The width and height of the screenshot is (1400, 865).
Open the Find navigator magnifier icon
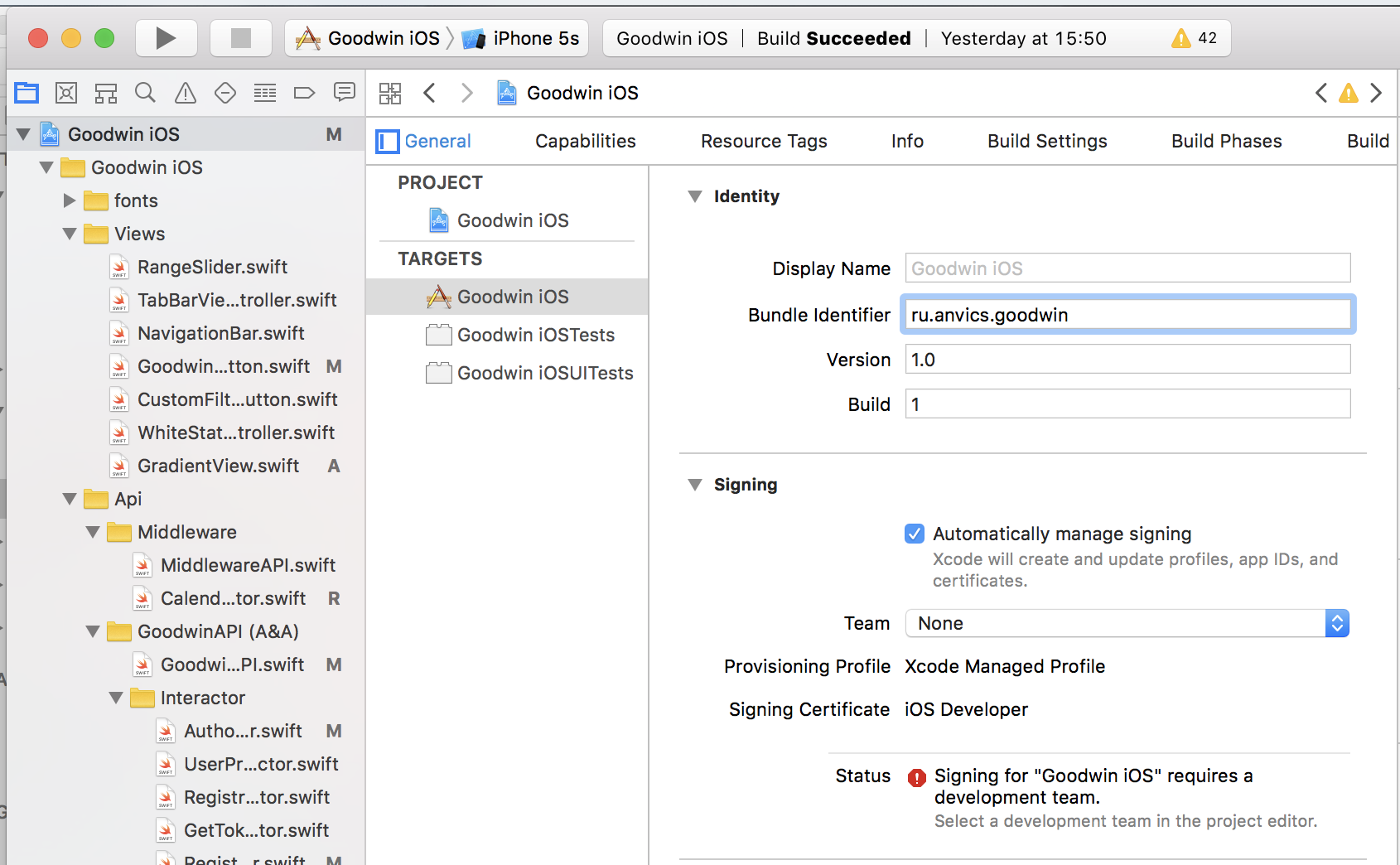tap(146, 93)
